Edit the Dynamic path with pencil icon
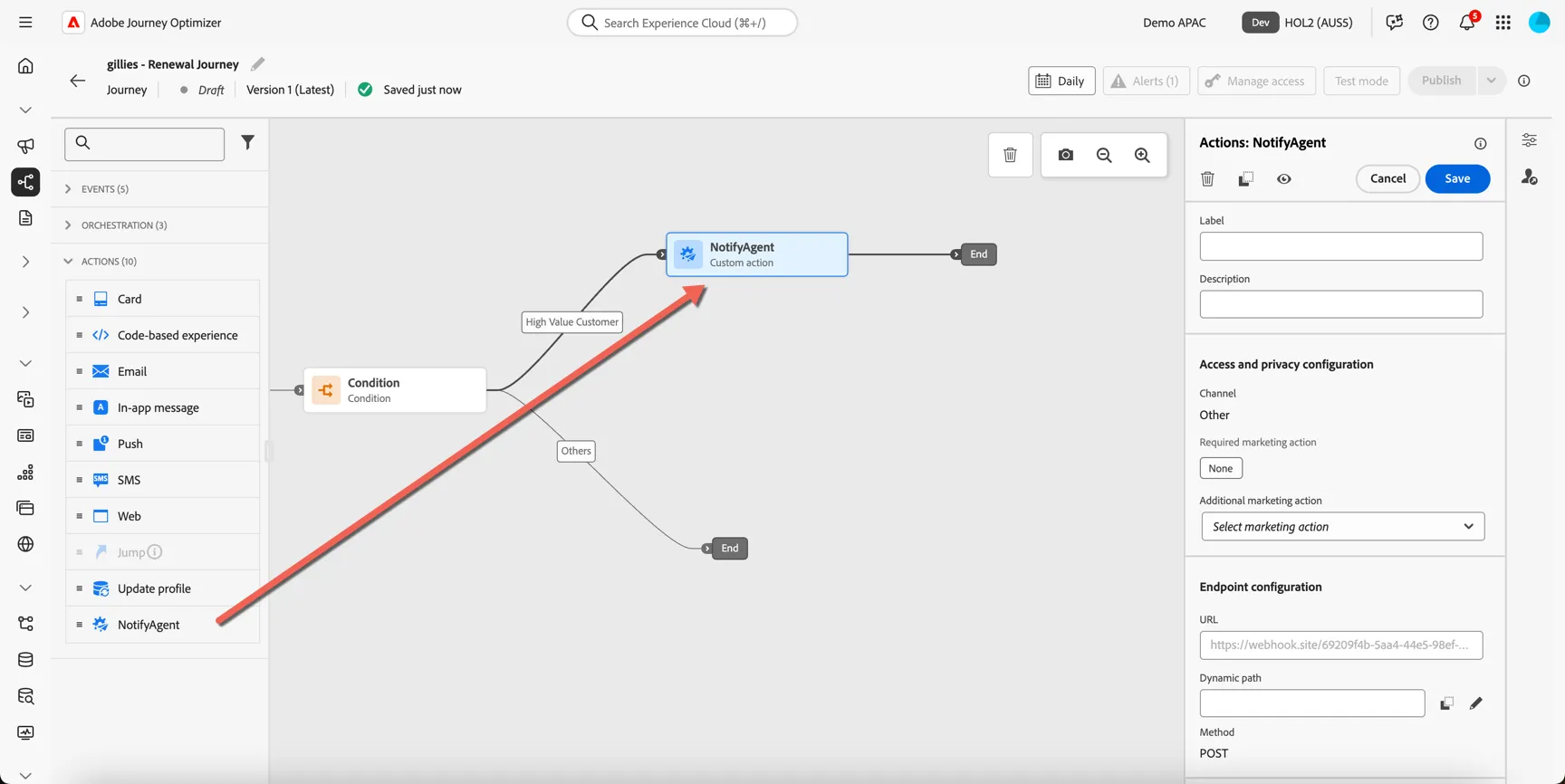Screen dimensions: 1565x784 pyautogui.click(x=1476, y=703)
